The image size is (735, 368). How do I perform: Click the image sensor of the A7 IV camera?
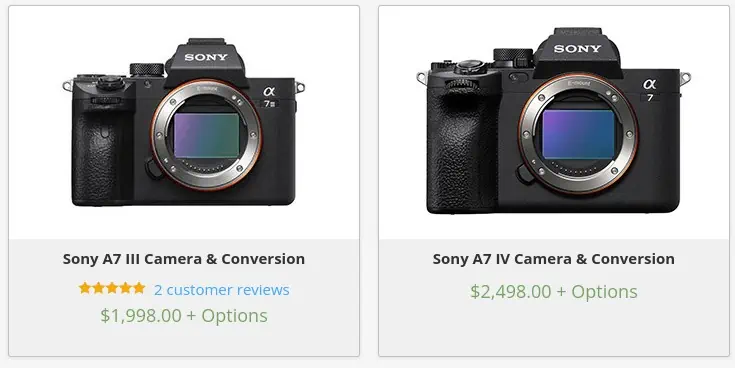pos(578,134)
